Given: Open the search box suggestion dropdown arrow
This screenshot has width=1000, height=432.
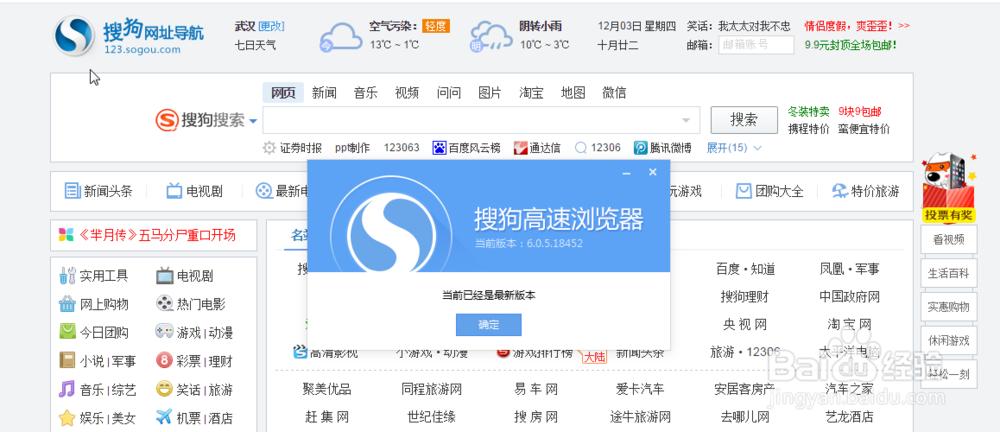Looking at the screenshot, I should pyautogui.click(x=686, y=121).
